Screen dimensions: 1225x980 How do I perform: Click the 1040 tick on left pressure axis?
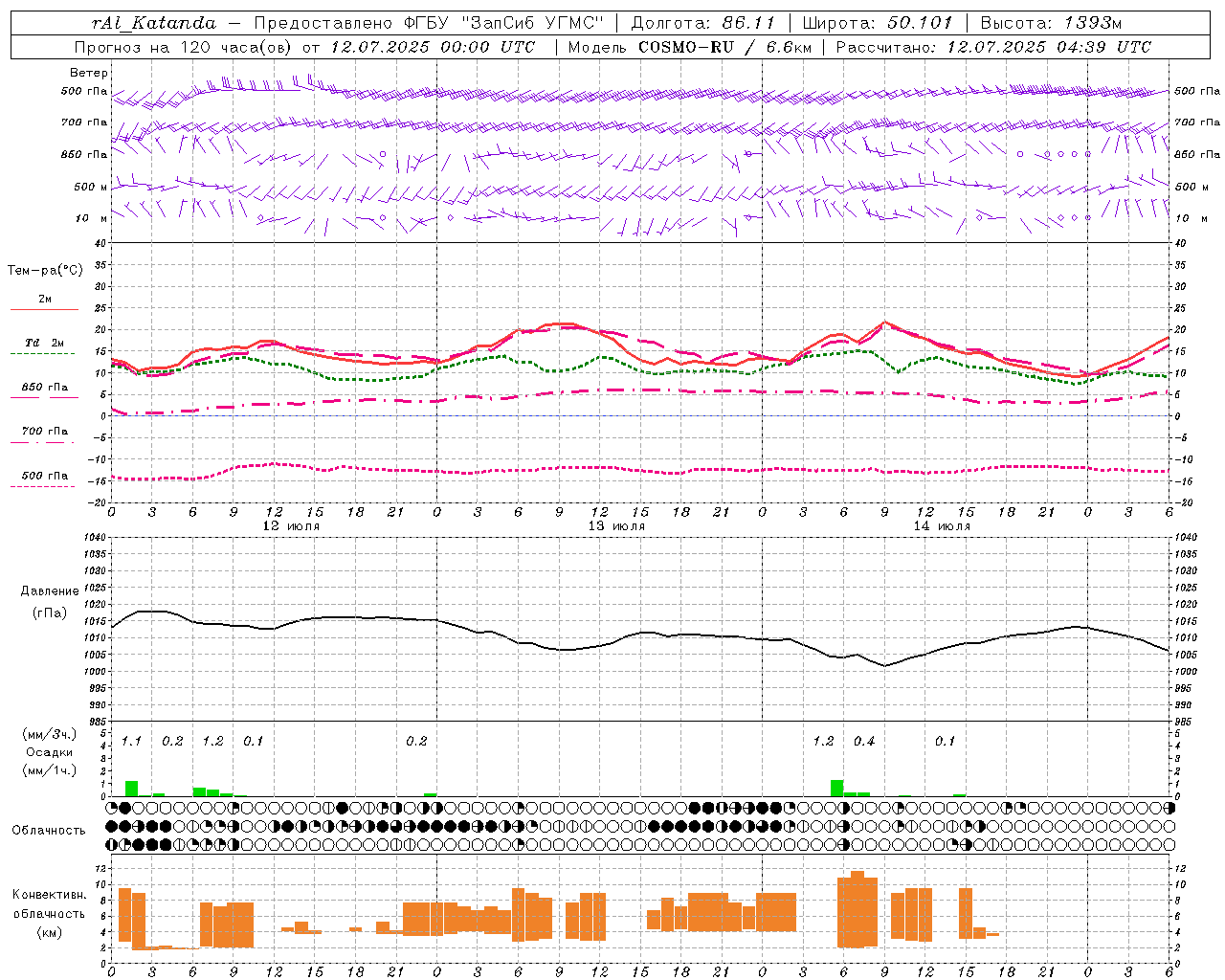[x=93, y=538]
